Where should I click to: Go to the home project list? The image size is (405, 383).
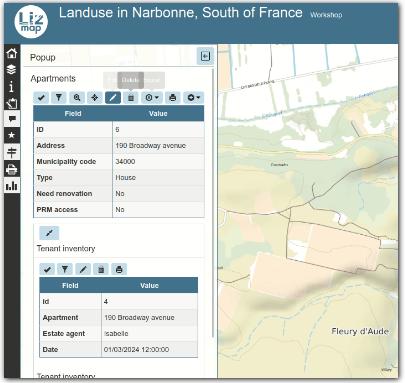click(12, 53)
